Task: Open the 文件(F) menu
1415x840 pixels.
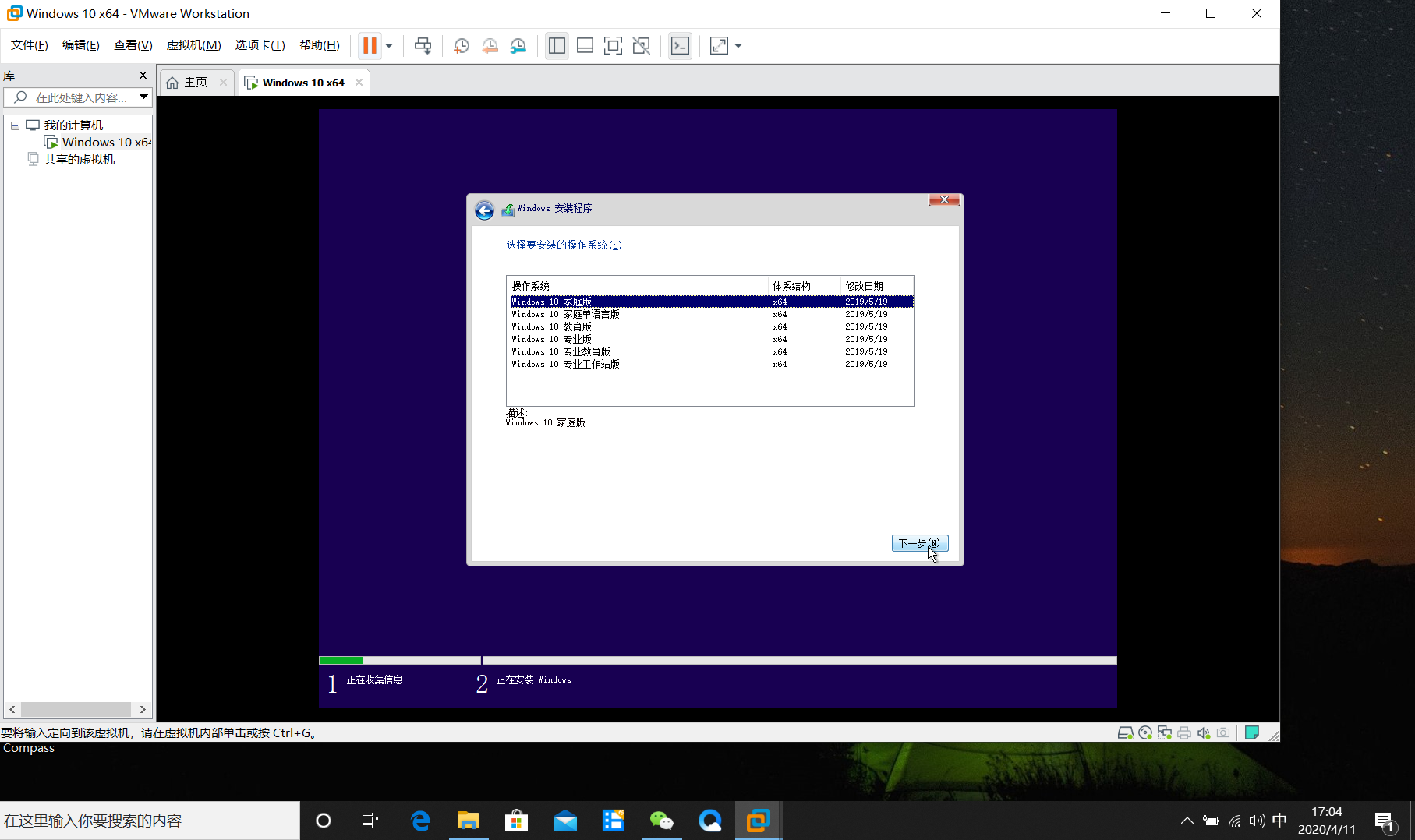Action: [30, 45]
